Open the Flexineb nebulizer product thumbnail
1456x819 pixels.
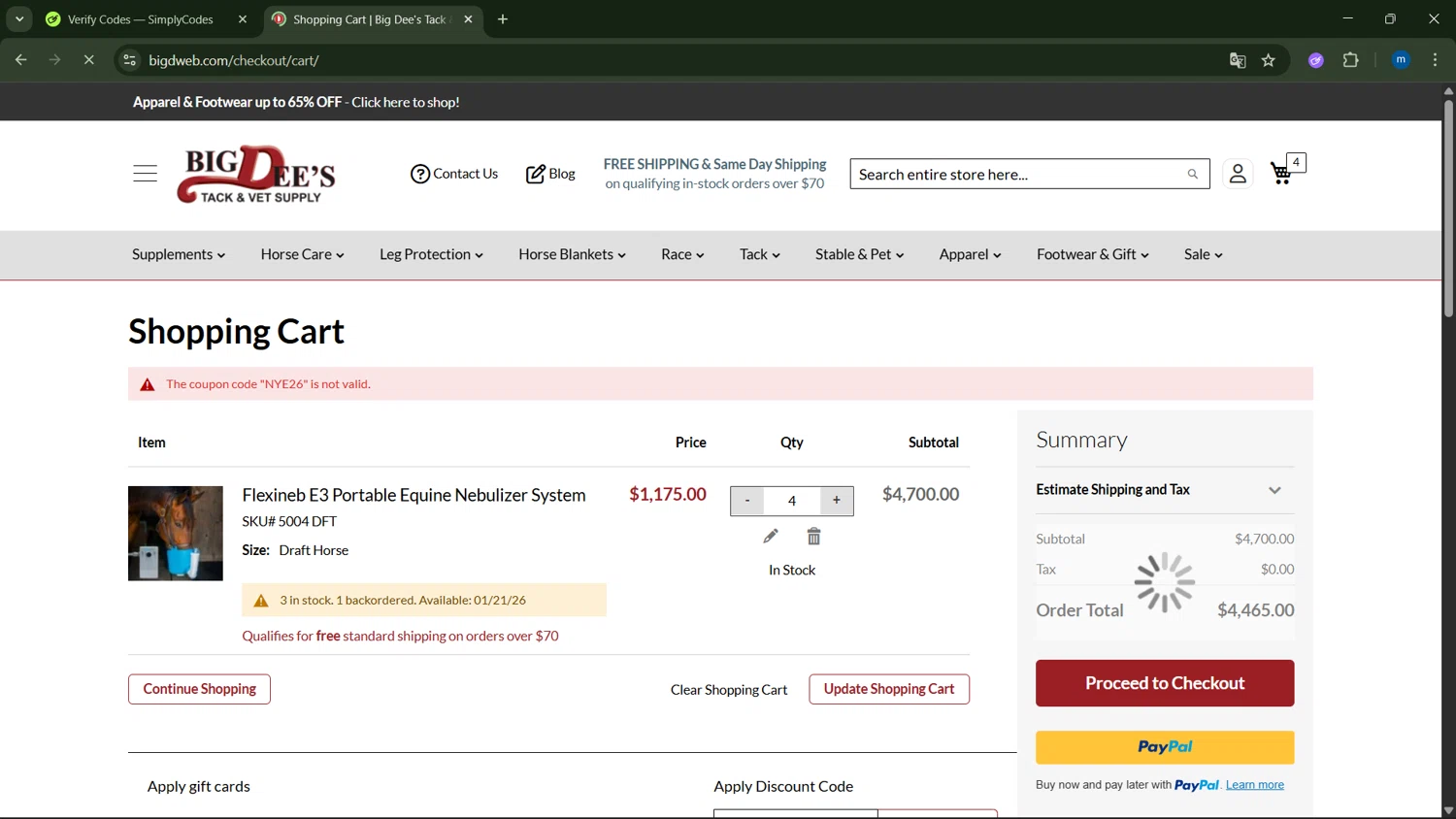coord(176,534)
